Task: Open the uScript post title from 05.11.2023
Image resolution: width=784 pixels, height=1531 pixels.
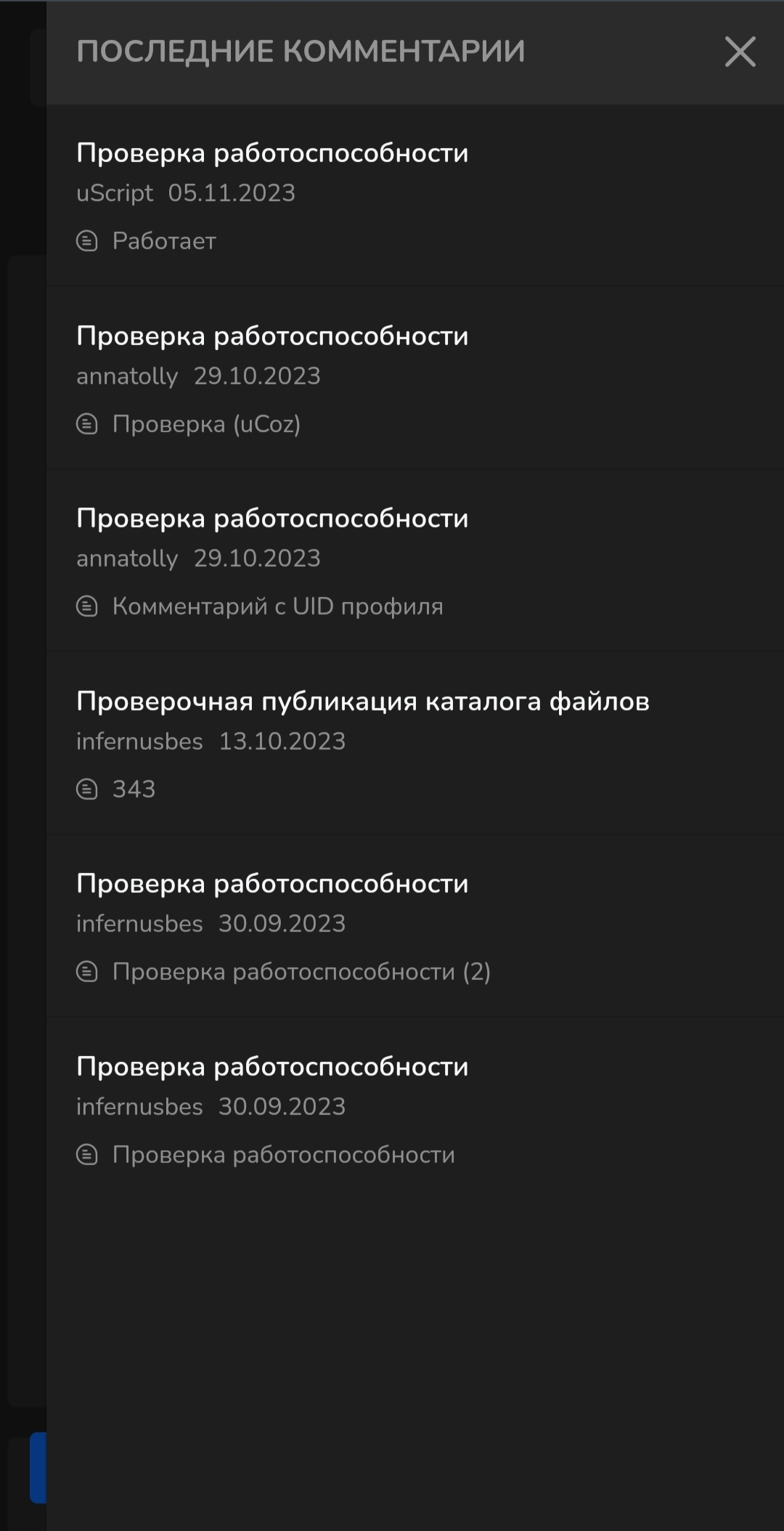Action: click(272, 153)
